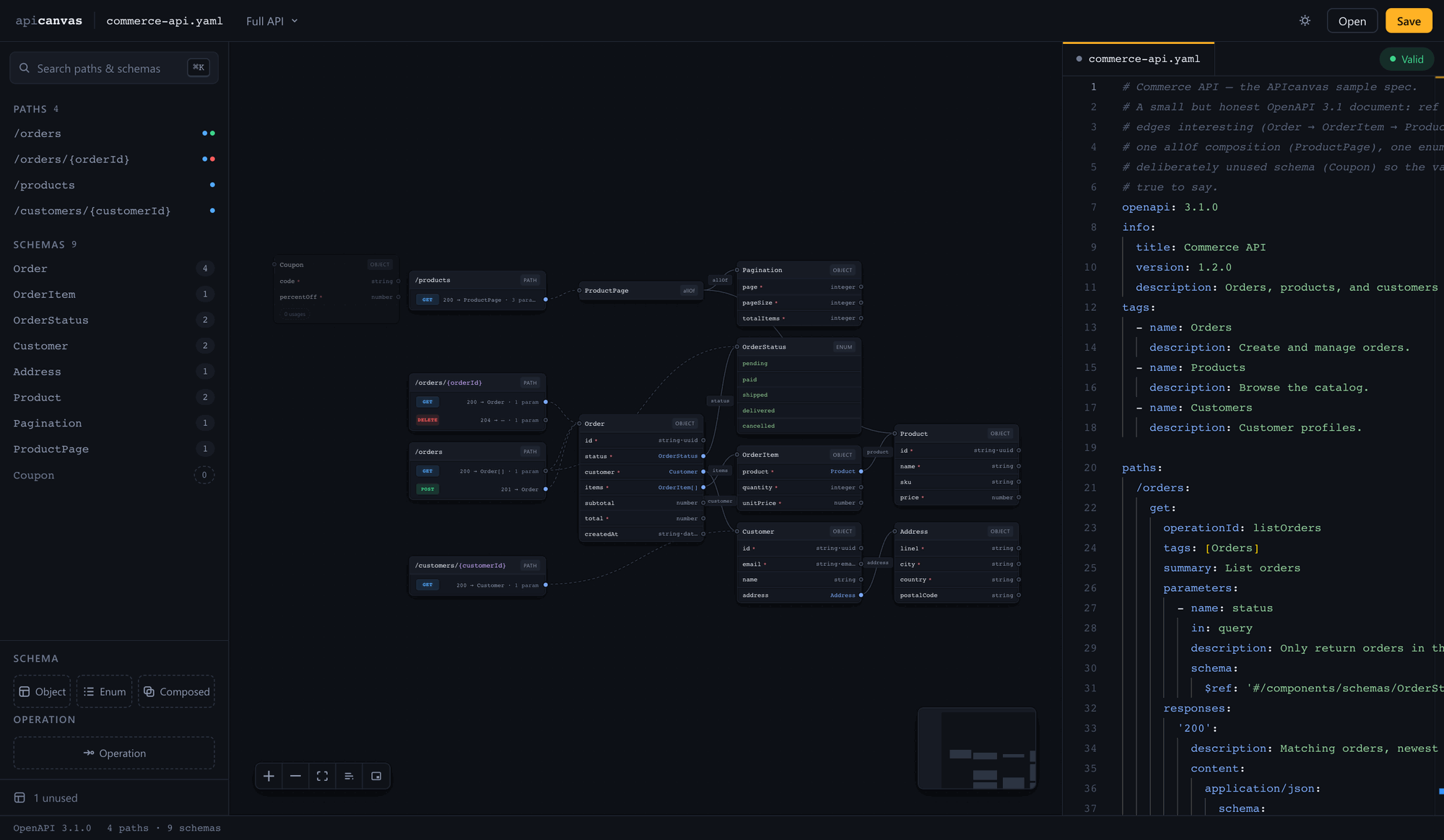Screen dimensions: 1444x840
Task: Click the minimap thumbnail on canvas
Action: click(x=977, y=749)
